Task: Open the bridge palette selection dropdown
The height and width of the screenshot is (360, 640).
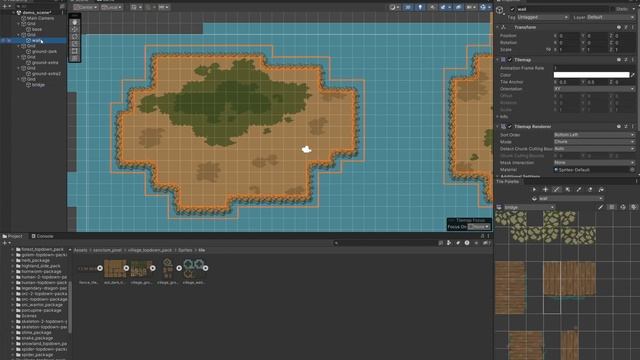Action: [x=529, y=207]
